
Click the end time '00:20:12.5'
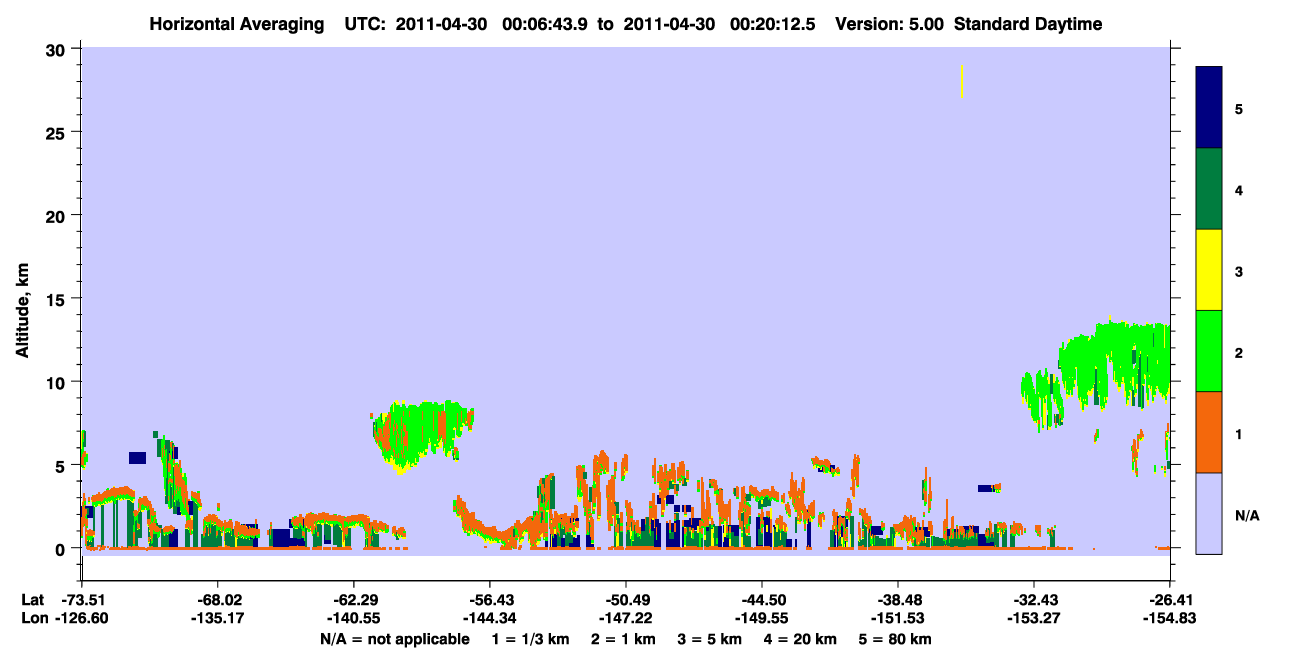(x=771, y=24)
